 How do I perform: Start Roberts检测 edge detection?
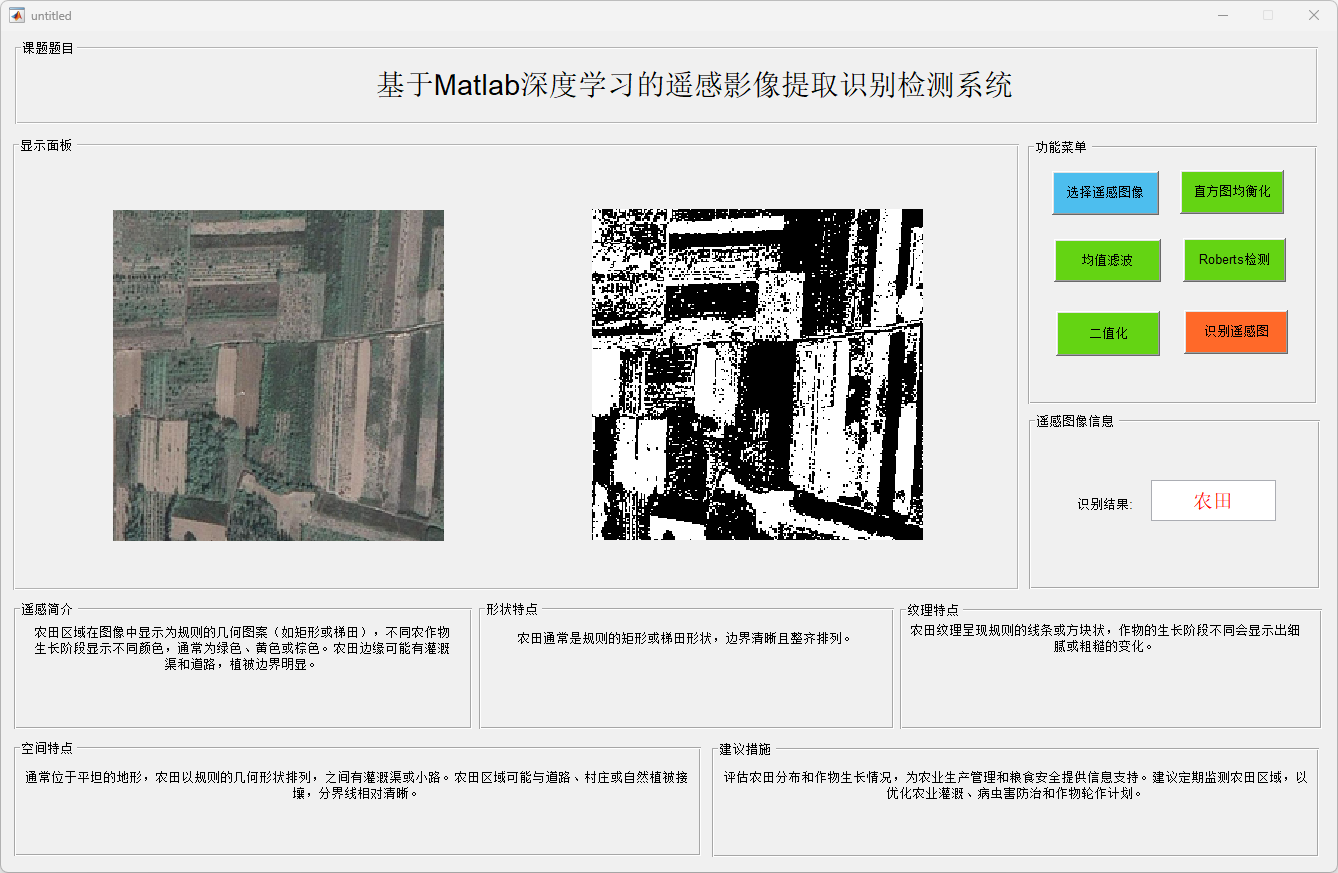click(x=1234, y=260)
